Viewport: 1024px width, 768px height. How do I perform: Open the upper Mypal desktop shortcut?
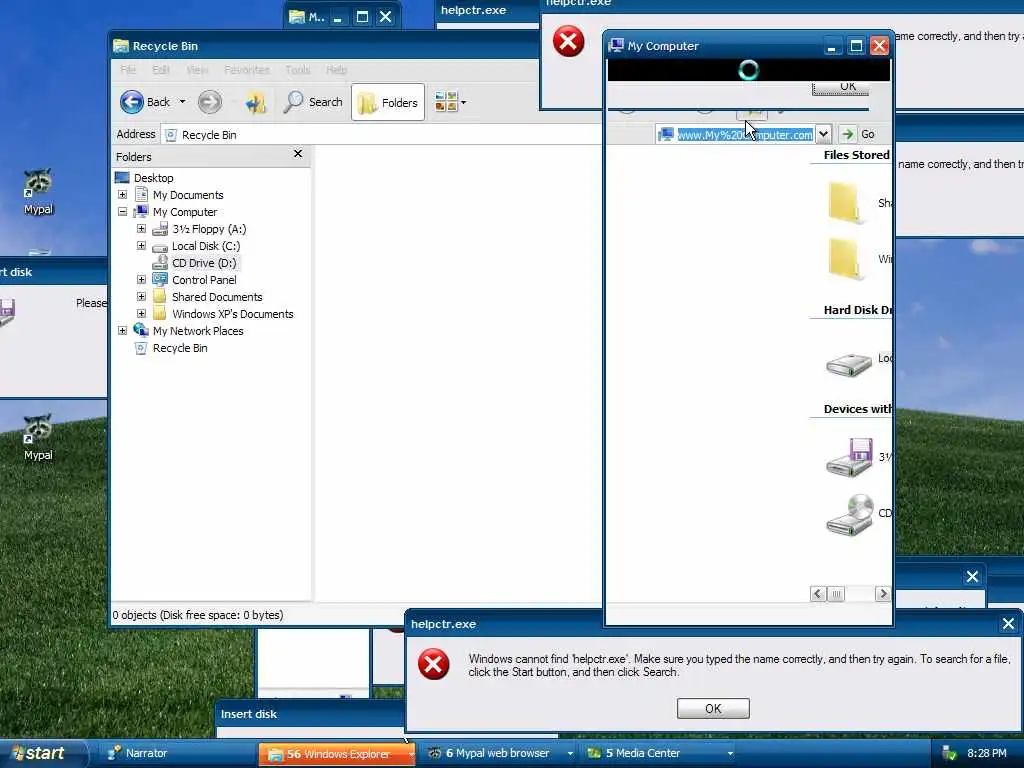pos(39,192)
